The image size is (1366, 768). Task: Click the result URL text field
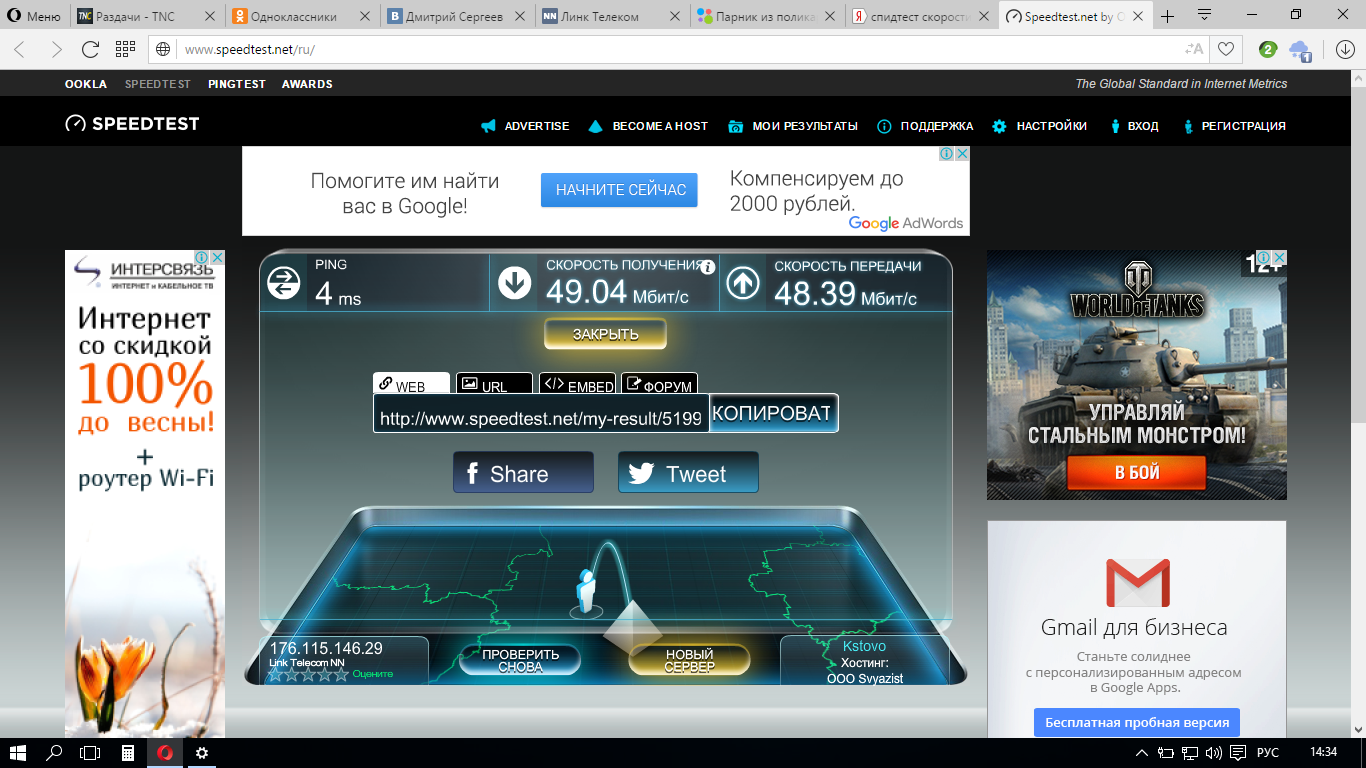[541, 413]
